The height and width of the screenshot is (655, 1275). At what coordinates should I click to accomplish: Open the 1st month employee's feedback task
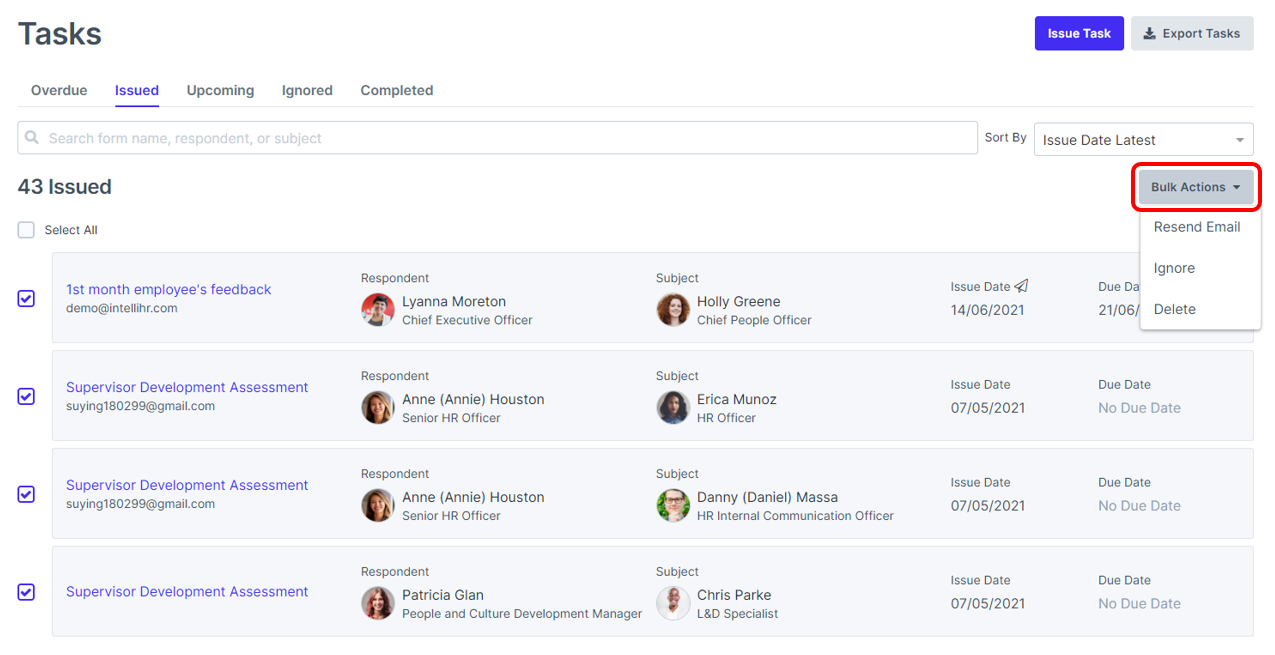(x=168, y=289)
